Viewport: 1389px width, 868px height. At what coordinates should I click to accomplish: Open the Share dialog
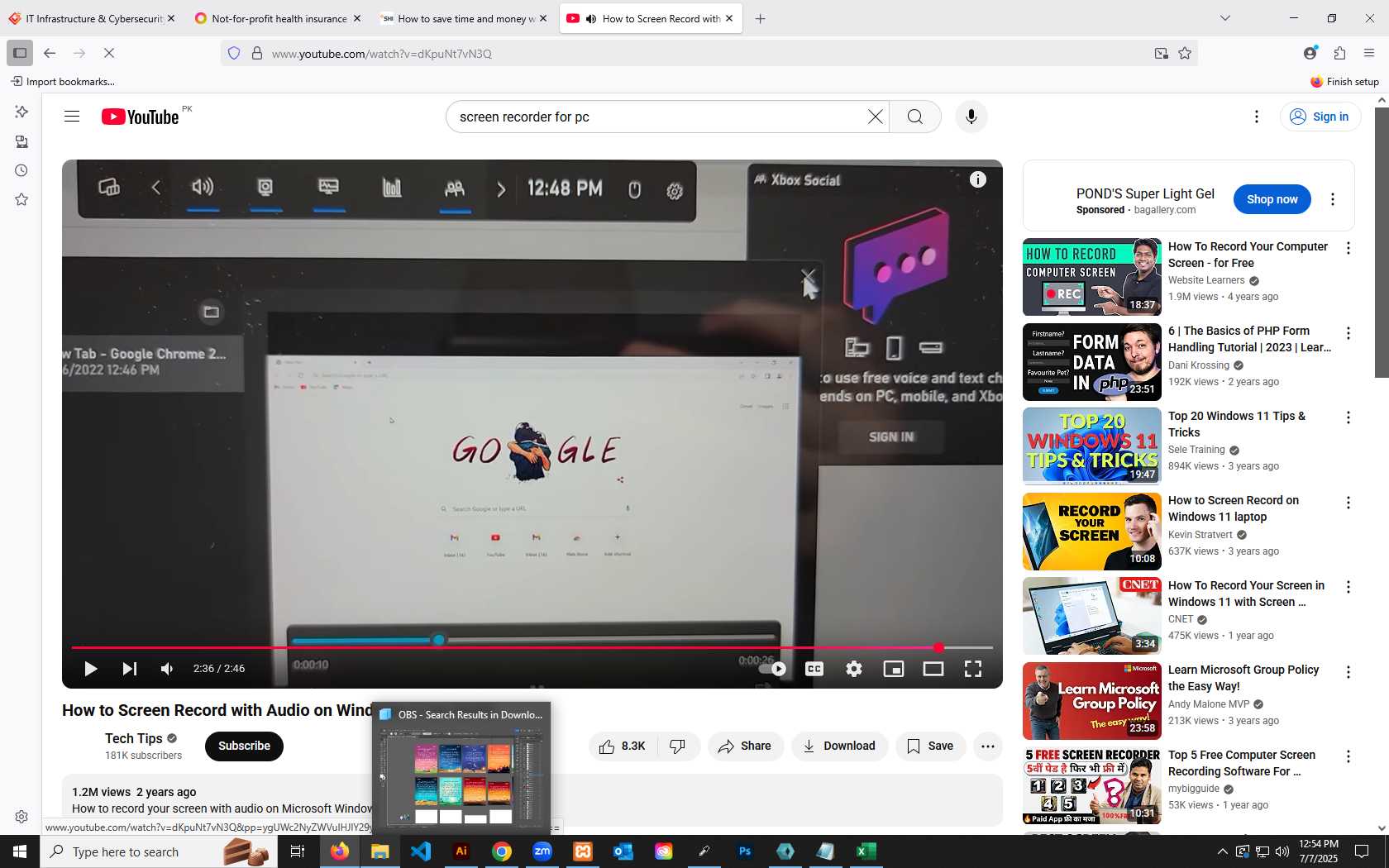coord(745,746)
